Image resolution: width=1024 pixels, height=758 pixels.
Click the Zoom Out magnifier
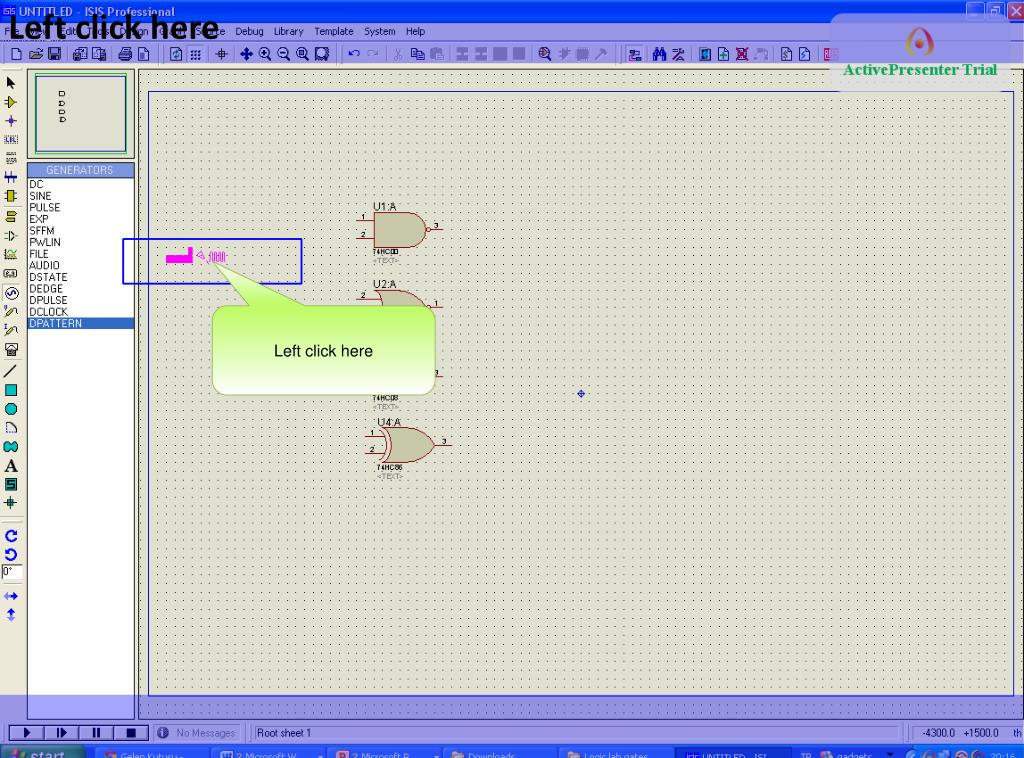pyautogui.click(x=283, y=54)
